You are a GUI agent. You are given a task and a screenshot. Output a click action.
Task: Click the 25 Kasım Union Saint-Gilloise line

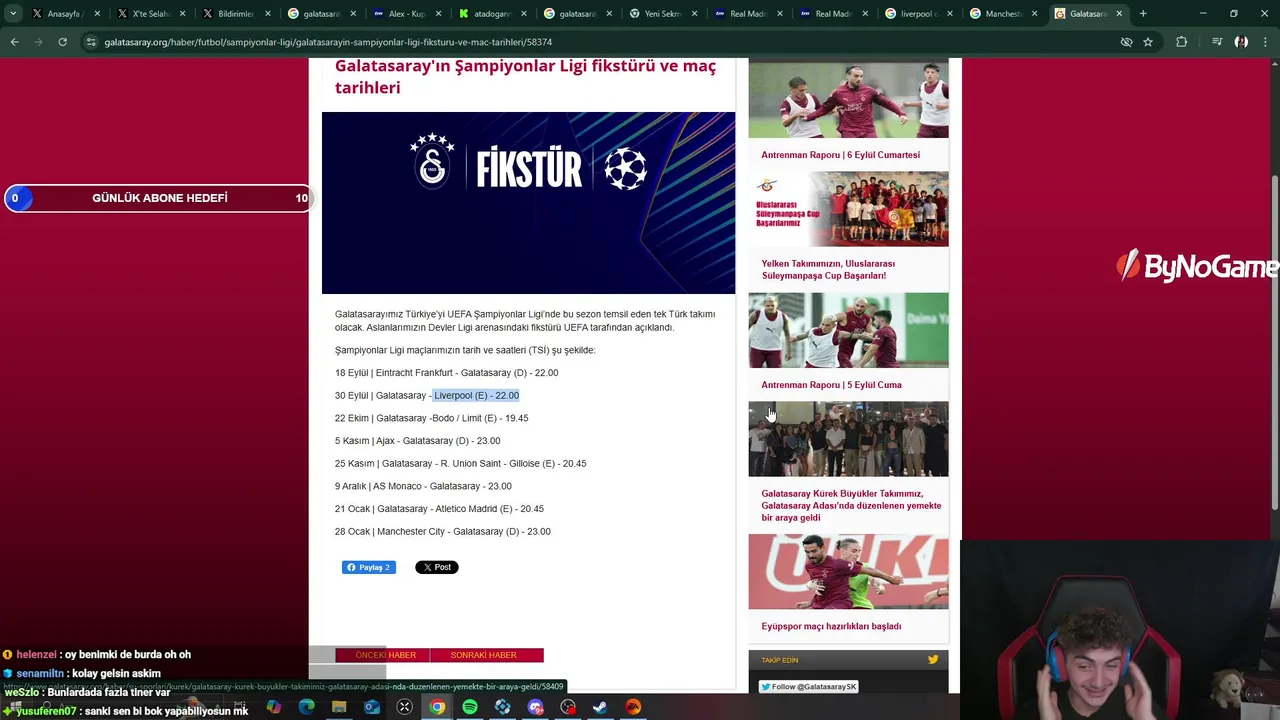(x=460, y=464)
